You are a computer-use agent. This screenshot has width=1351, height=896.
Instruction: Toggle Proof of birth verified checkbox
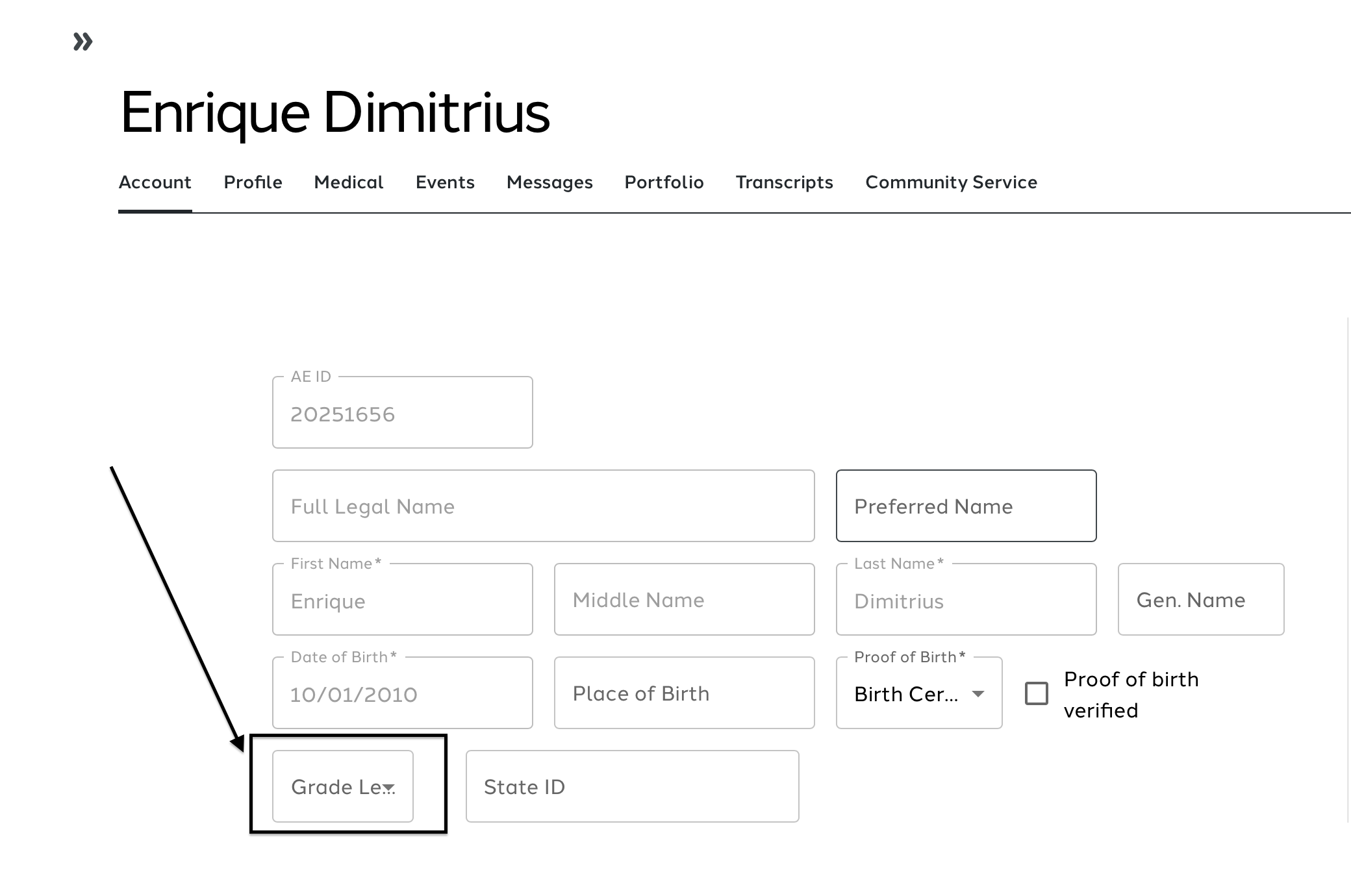(1036, 693)
